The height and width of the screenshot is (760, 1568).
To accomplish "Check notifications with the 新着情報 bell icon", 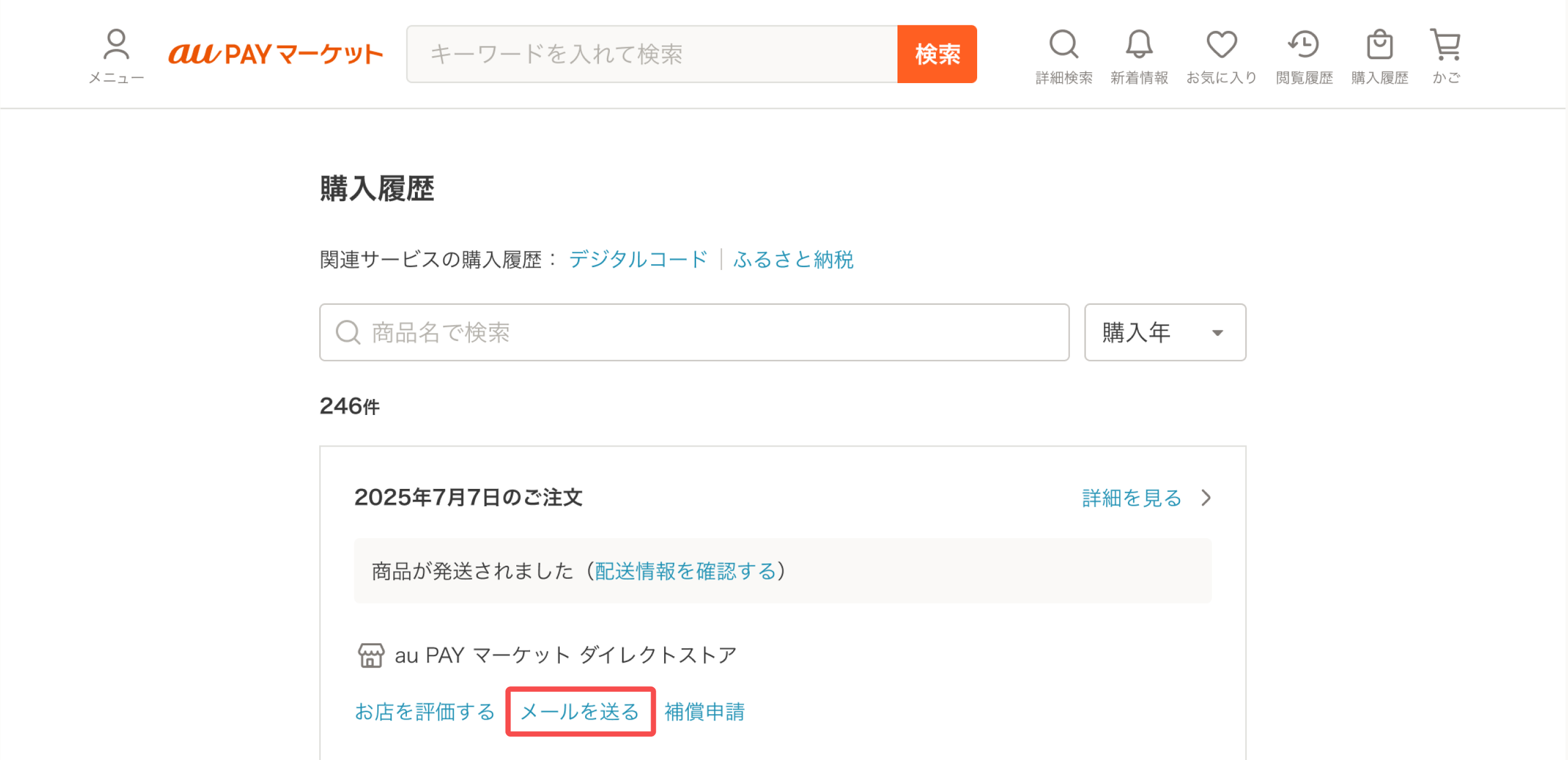I will (x=1139, y=44).
